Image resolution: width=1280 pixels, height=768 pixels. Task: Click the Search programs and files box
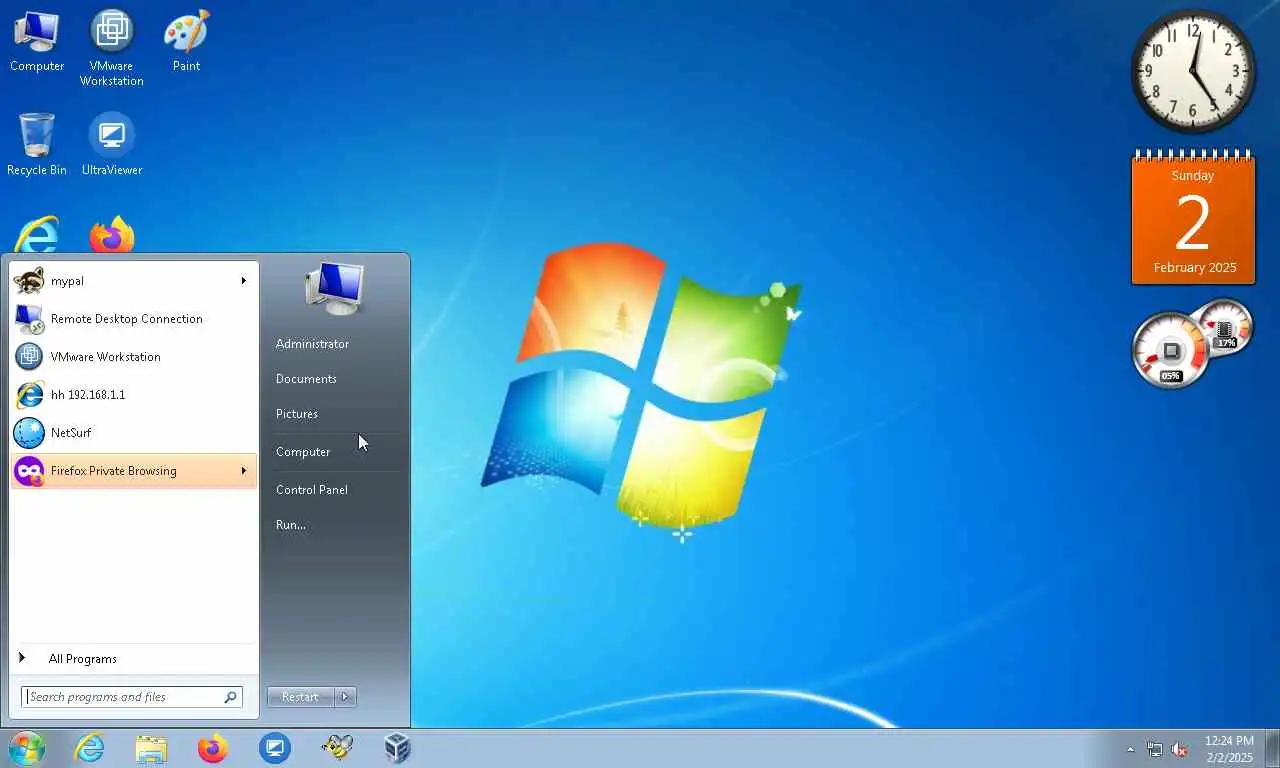tap(132, 697)
